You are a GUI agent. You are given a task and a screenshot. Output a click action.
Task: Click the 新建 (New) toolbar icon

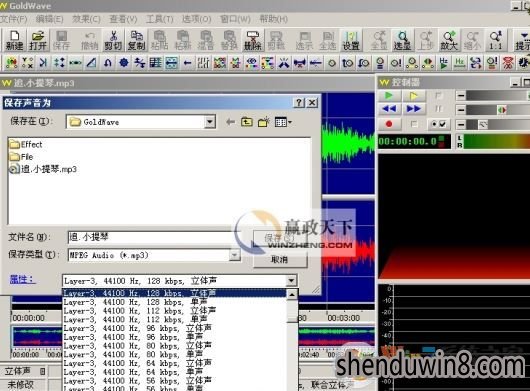click(15, 41)
